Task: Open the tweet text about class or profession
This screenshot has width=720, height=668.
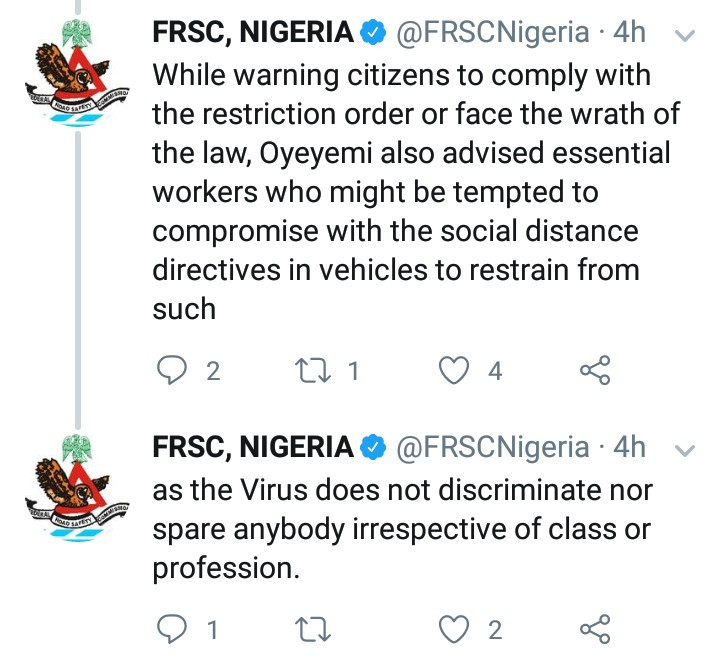Action: click(x=402, y=529)
